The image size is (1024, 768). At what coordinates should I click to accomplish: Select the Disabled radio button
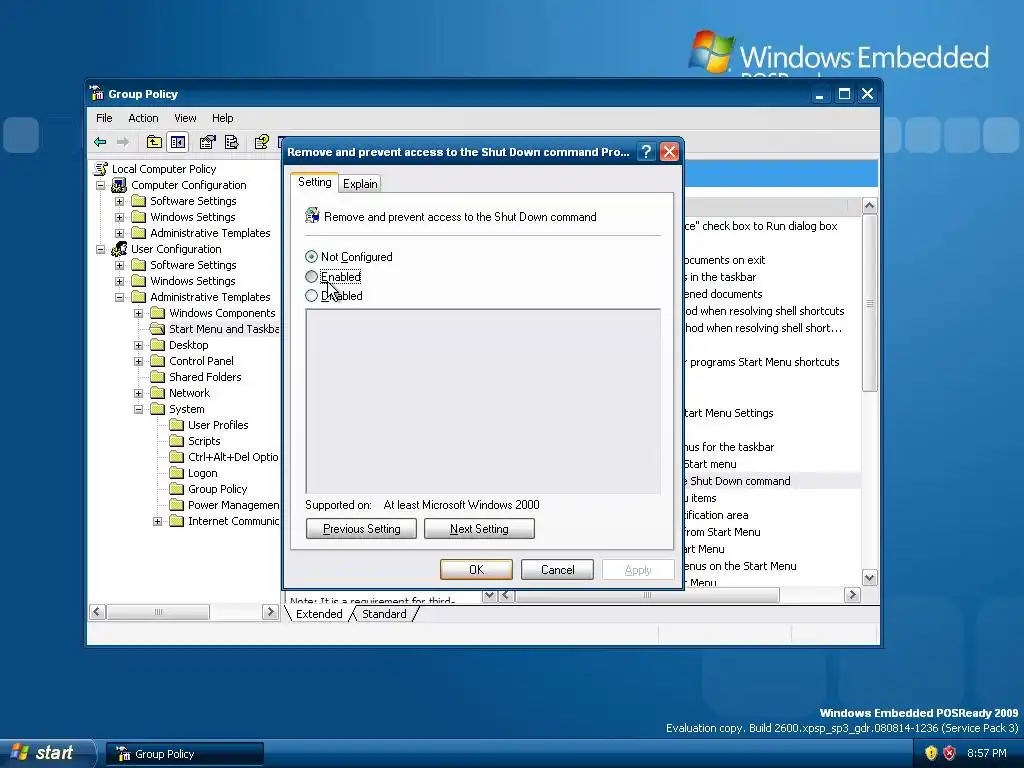312,296
